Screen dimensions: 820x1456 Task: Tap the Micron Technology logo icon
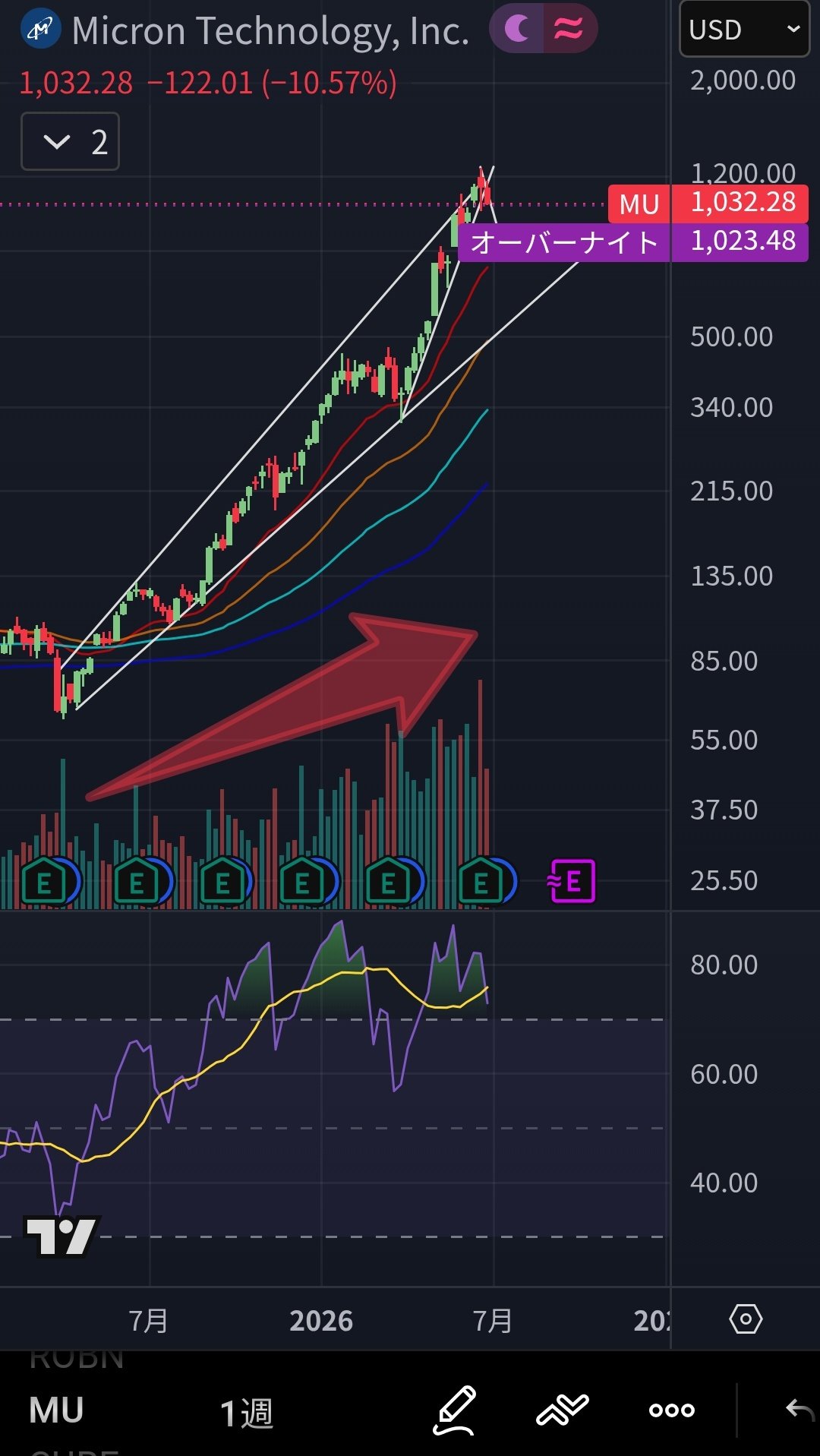40,29
